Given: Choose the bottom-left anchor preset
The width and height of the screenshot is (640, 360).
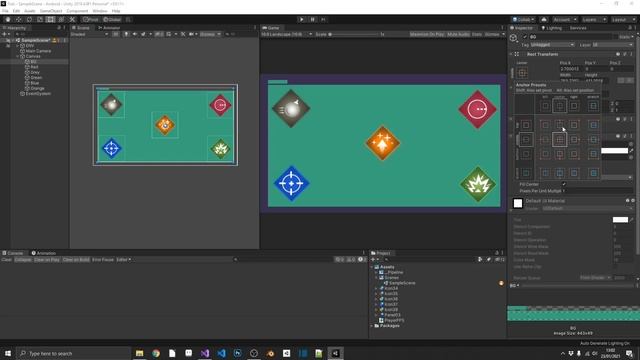Looking at the screenshot, I should point(545,154).
